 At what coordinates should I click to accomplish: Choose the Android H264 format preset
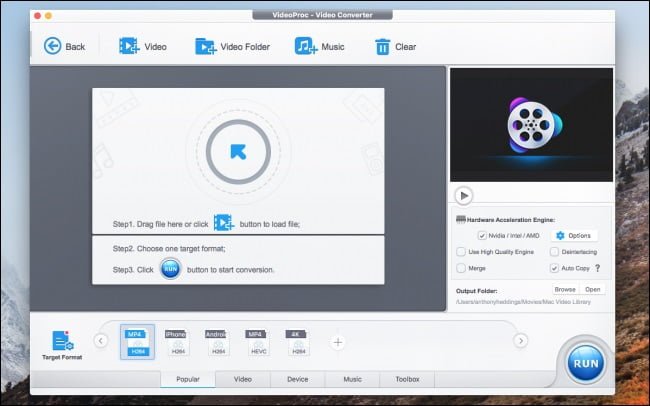coord(215,342)
